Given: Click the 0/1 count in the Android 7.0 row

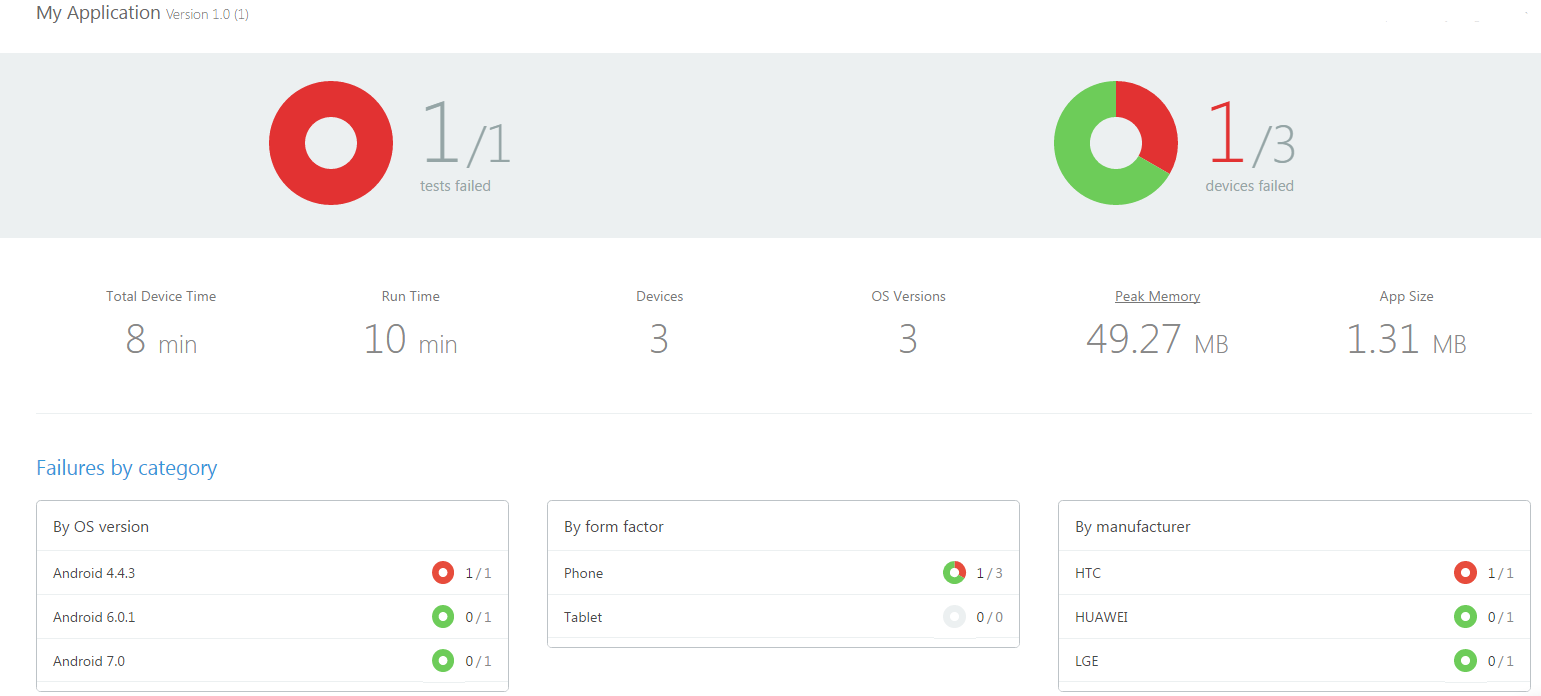Looking at the screenshot, I should tap(479, 661).
